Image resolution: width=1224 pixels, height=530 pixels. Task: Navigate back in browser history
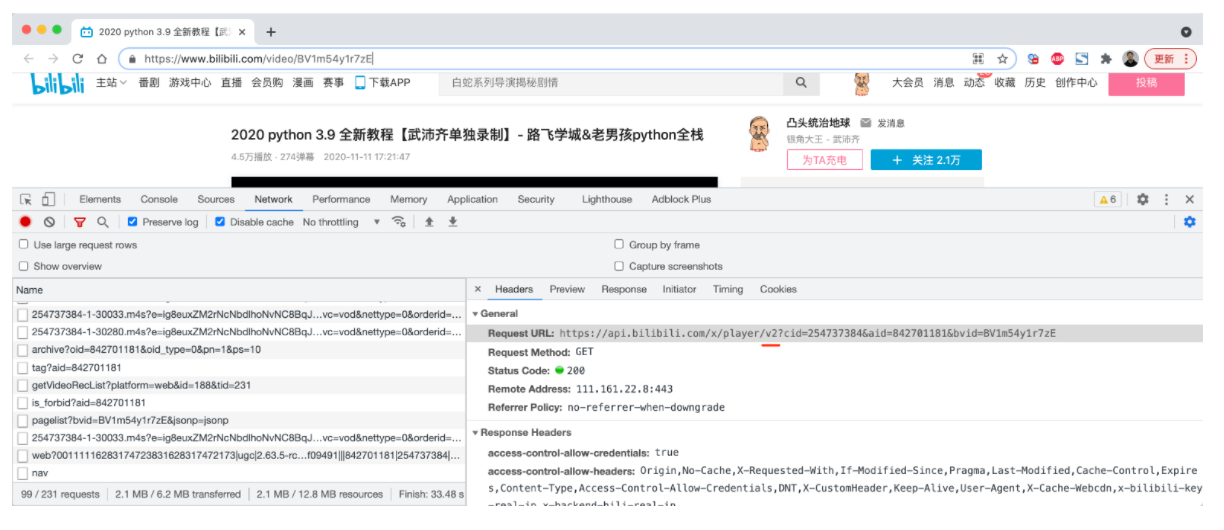(x=28, y=59)
